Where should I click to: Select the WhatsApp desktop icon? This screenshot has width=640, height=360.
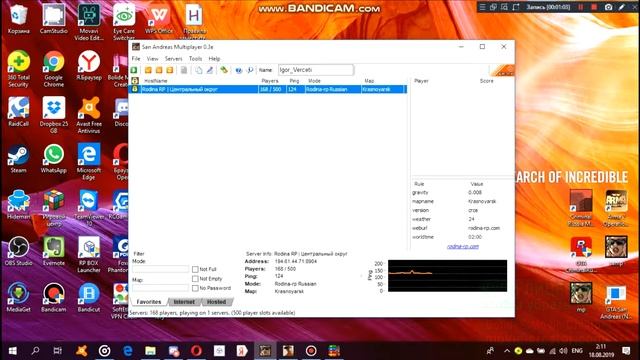tap(53, 159)
